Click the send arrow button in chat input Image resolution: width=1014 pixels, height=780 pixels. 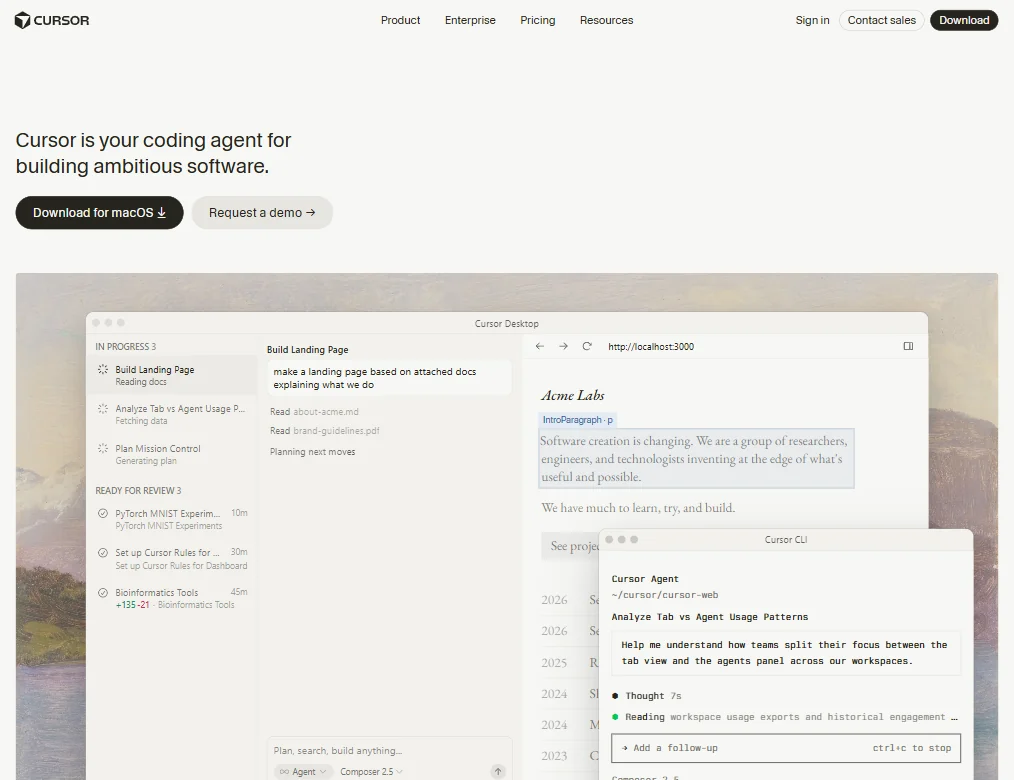pos(498,772)
